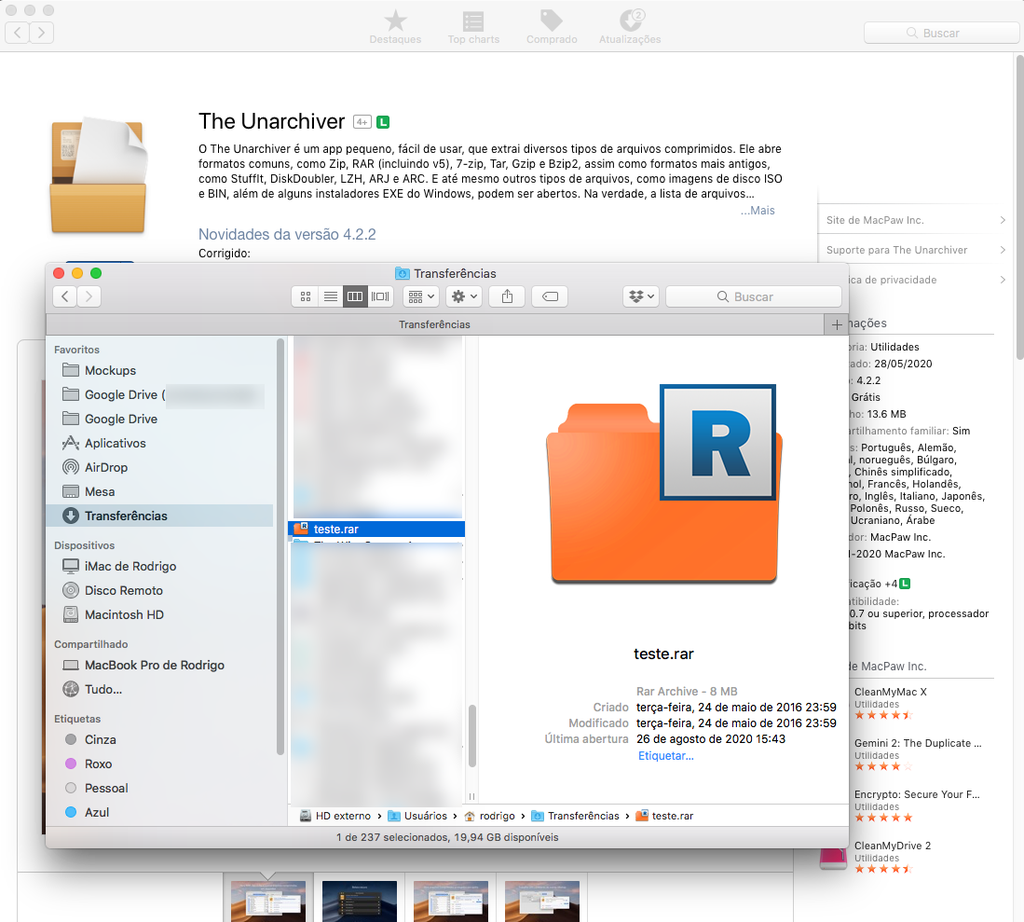The image size is (1024, 922).
Task: Go back in the Finder window
Action: pyautogui.click(x=65, y=296)
